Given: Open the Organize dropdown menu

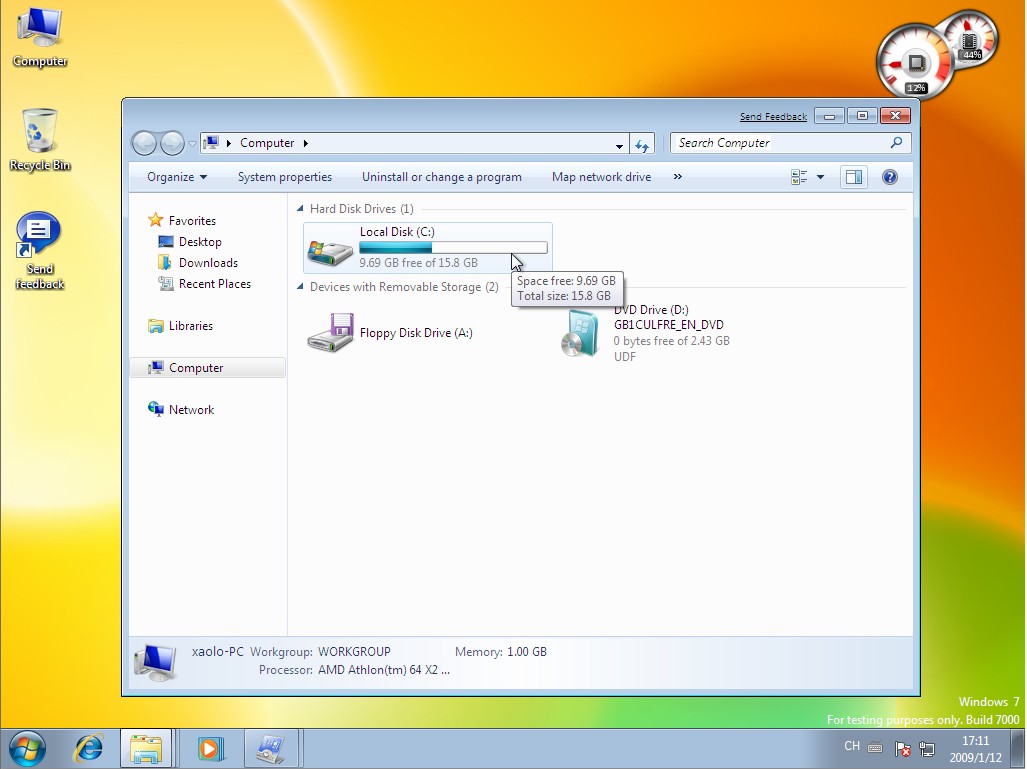Looking at the screenshot, I should coord(176,176).
